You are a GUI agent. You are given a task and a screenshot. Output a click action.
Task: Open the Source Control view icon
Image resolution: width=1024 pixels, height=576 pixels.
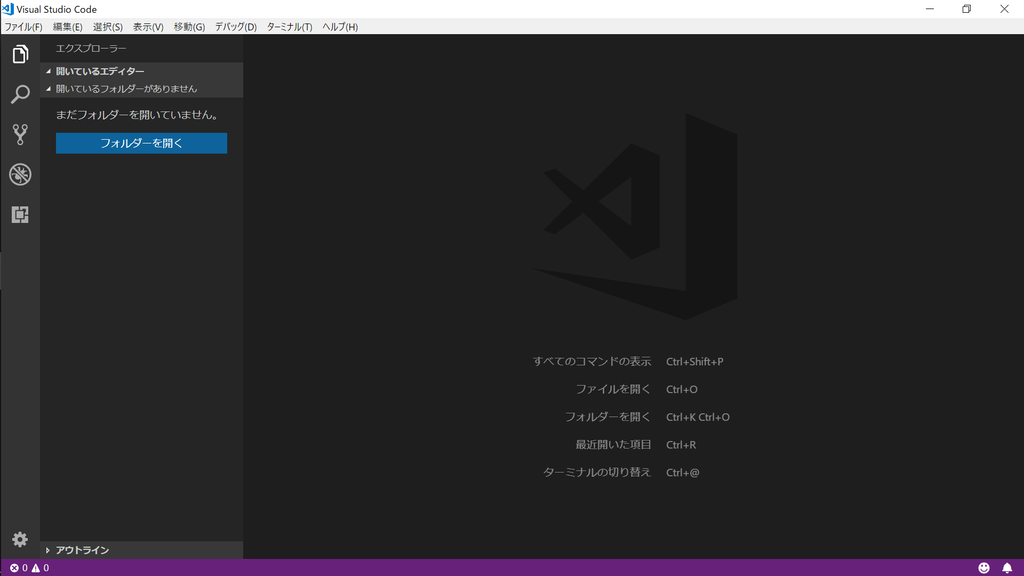(20, 135)
